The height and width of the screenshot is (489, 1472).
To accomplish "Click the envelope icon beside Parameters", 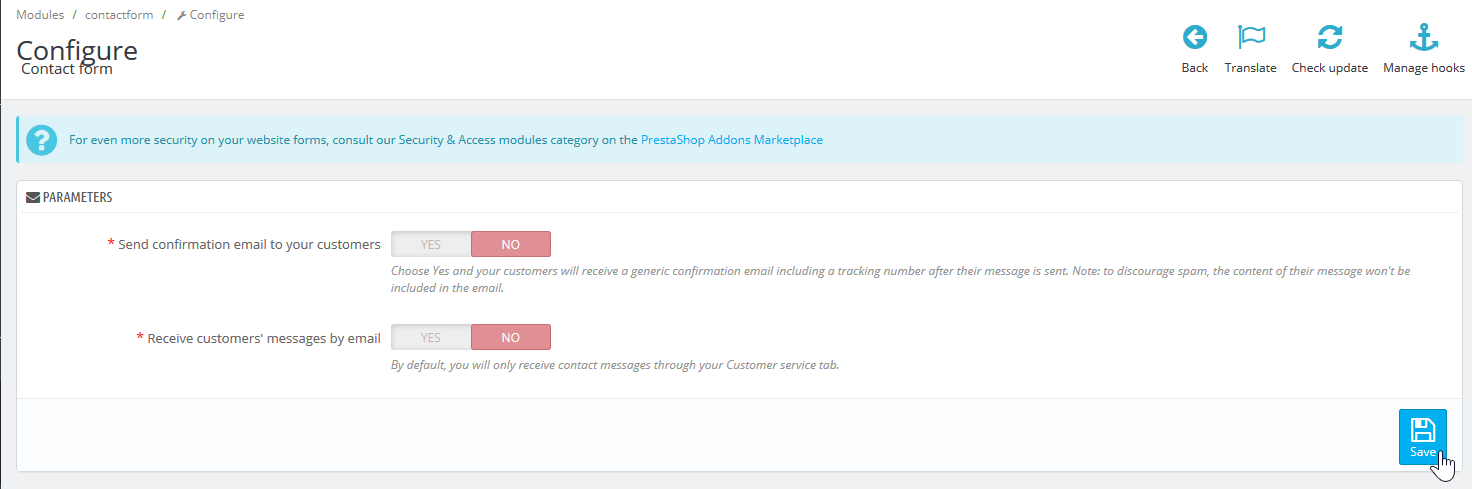I will pyautogui.click(x=33, y=197).
